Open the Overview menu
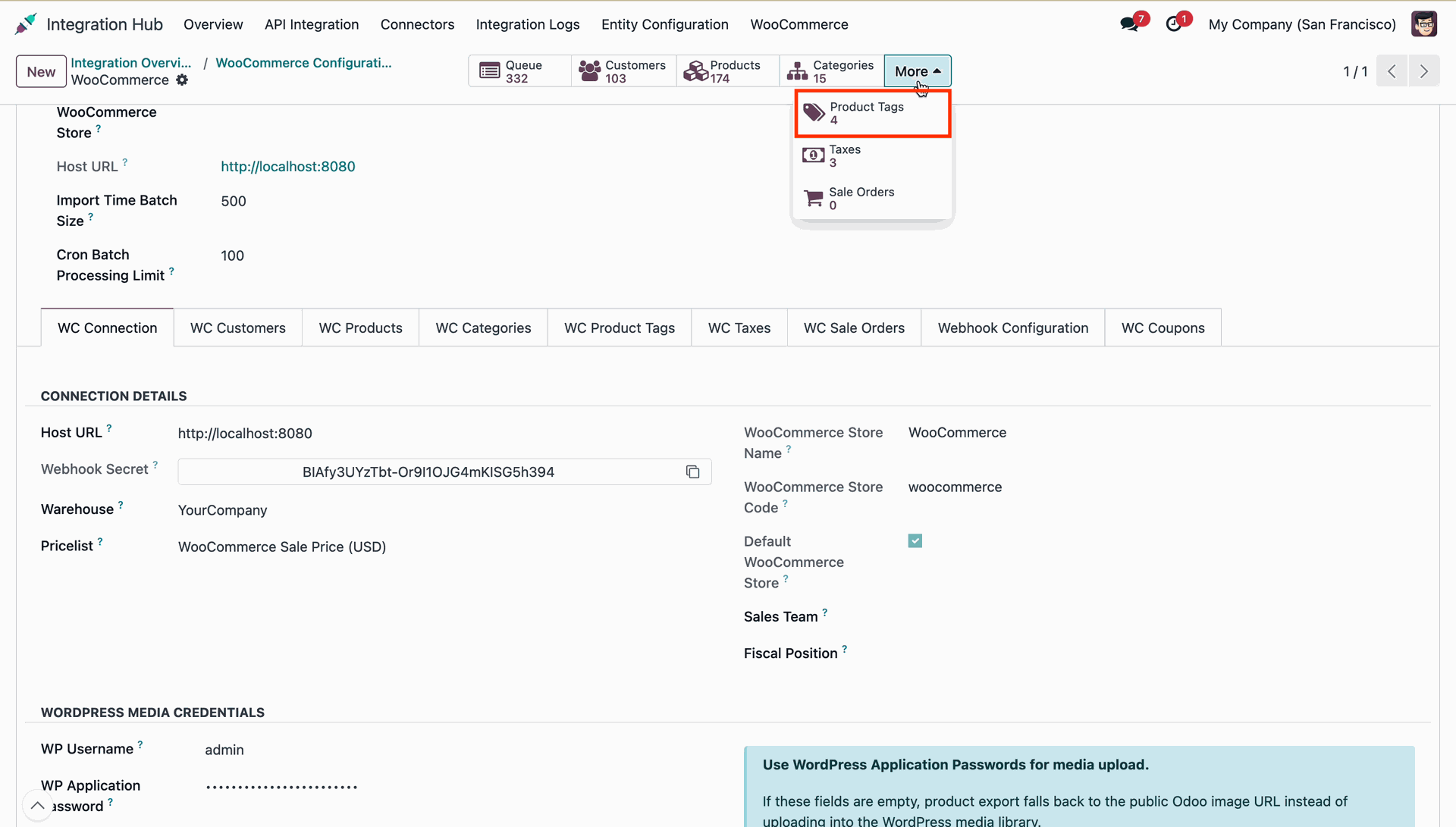The width and height of the screenshot is (1456, 827). pos(213,24)
